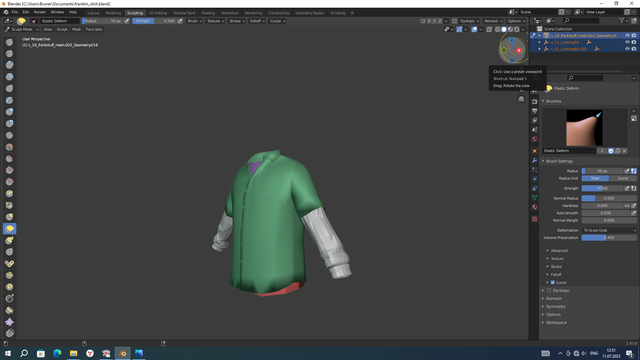Hide v_16_frankstuff mesh in viewport

[627, 36]
